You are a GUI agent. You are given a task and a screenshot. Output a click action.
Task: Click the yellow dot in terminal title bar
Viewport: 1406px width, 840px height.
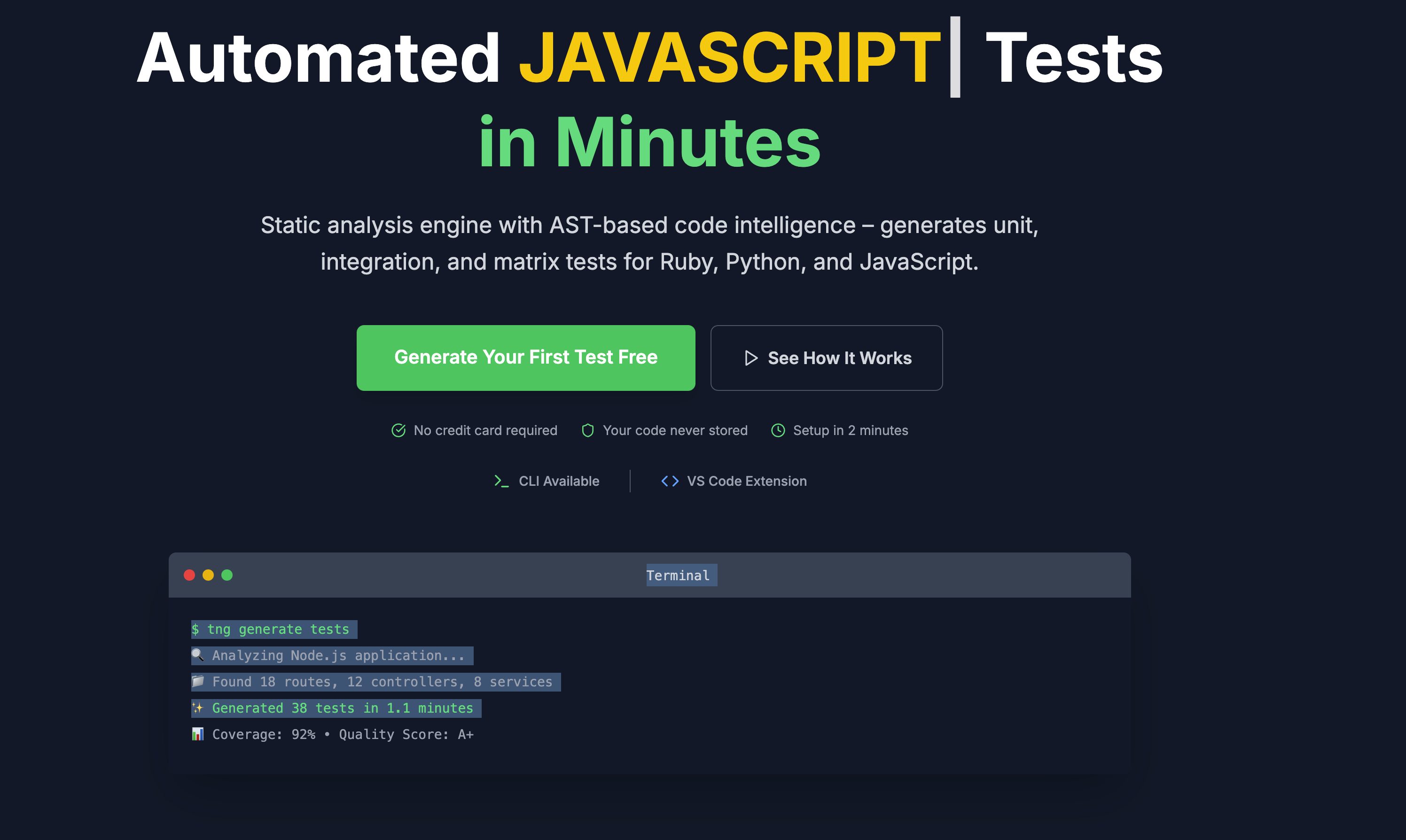pos(208,575)
